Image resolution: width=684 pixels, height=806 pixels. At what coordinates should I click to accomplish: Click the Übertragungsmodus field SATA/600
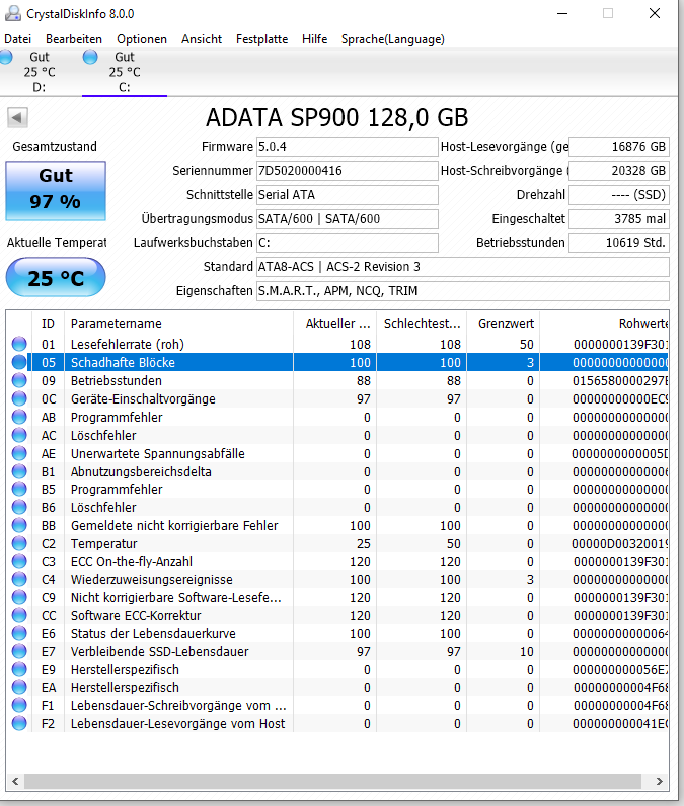pyautogui.click(x=347, y=218)
